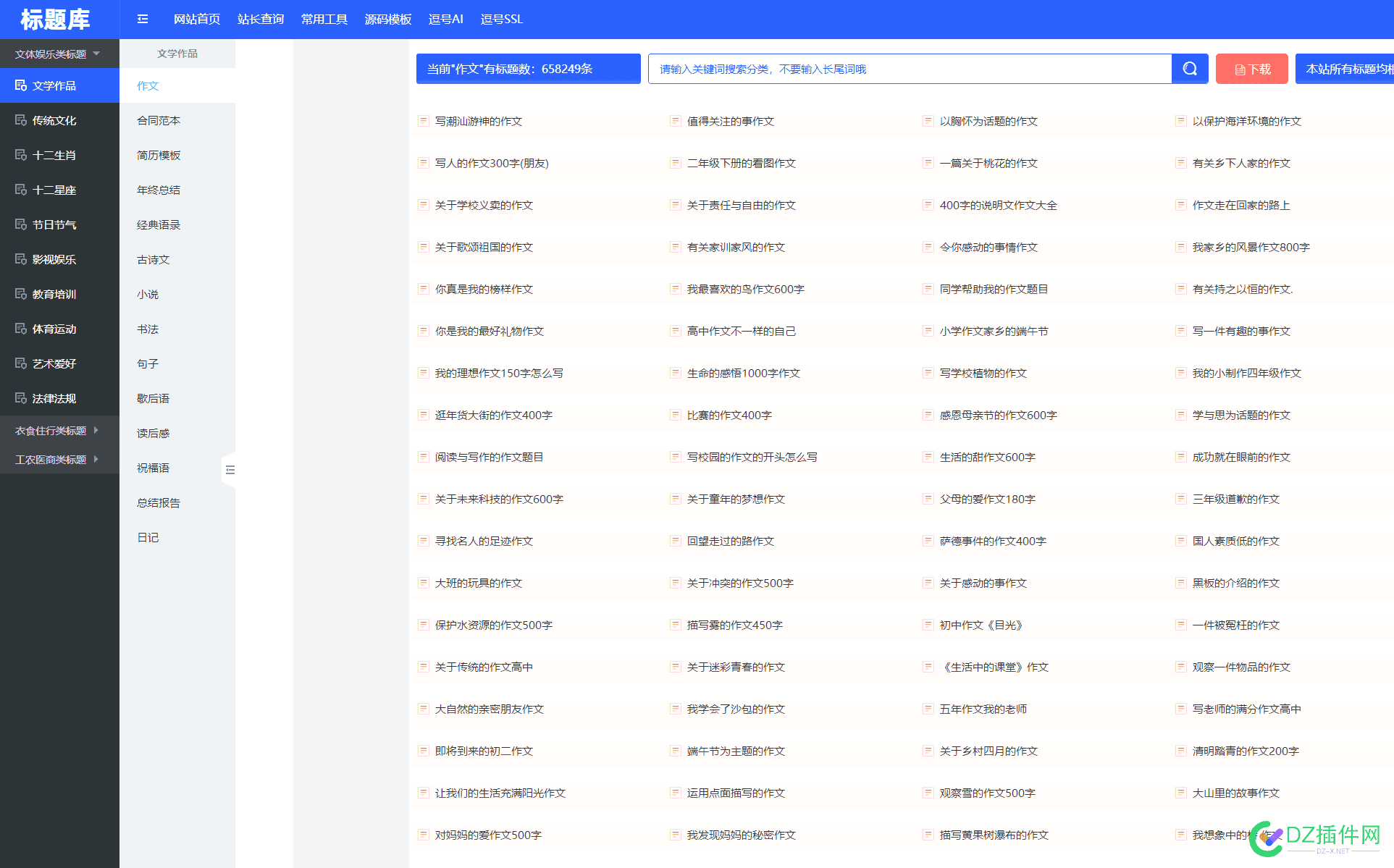Expand the 衣食住行类标题 section

tap(59, 430)
